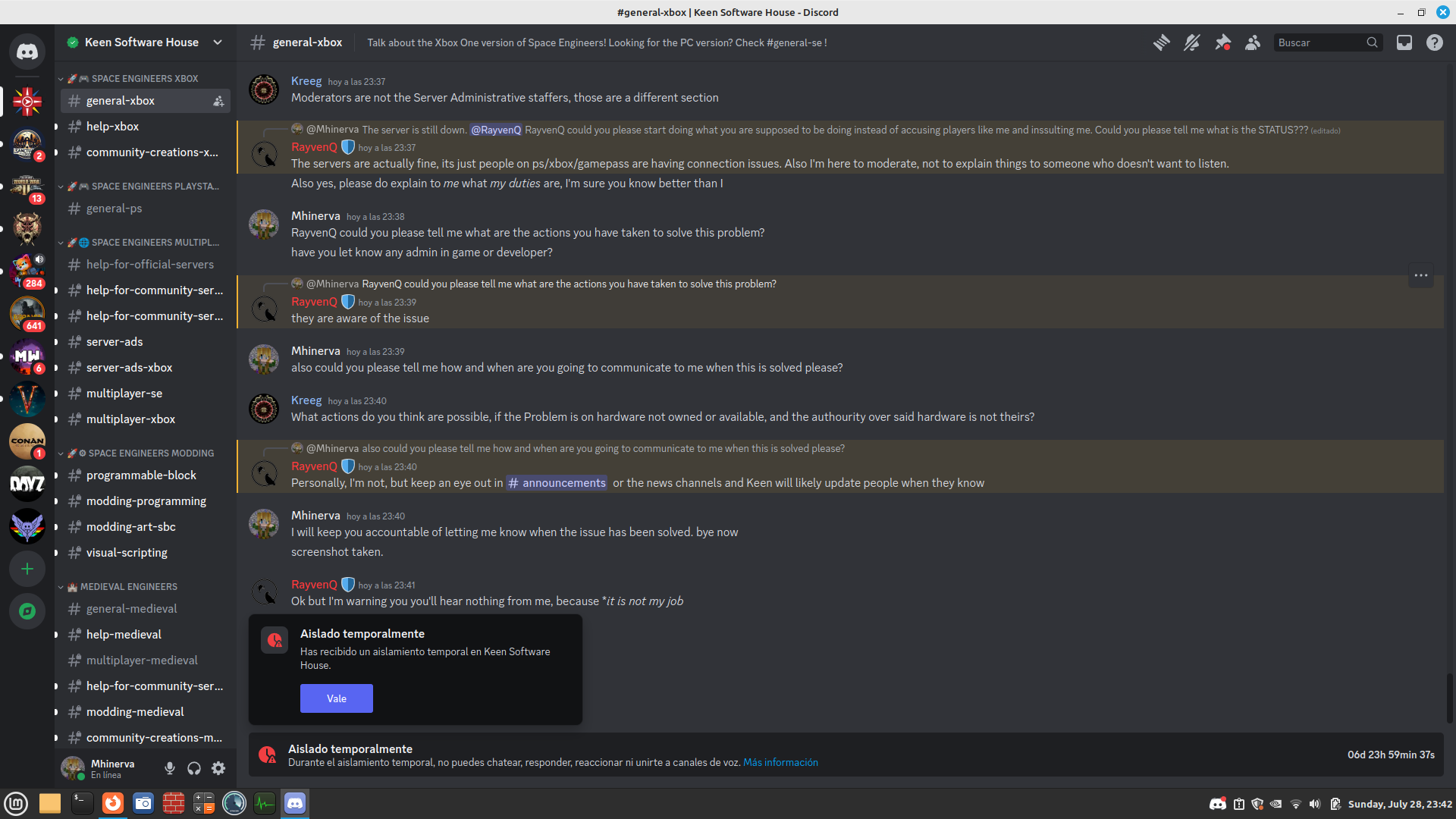Click the Vale button

336,698
